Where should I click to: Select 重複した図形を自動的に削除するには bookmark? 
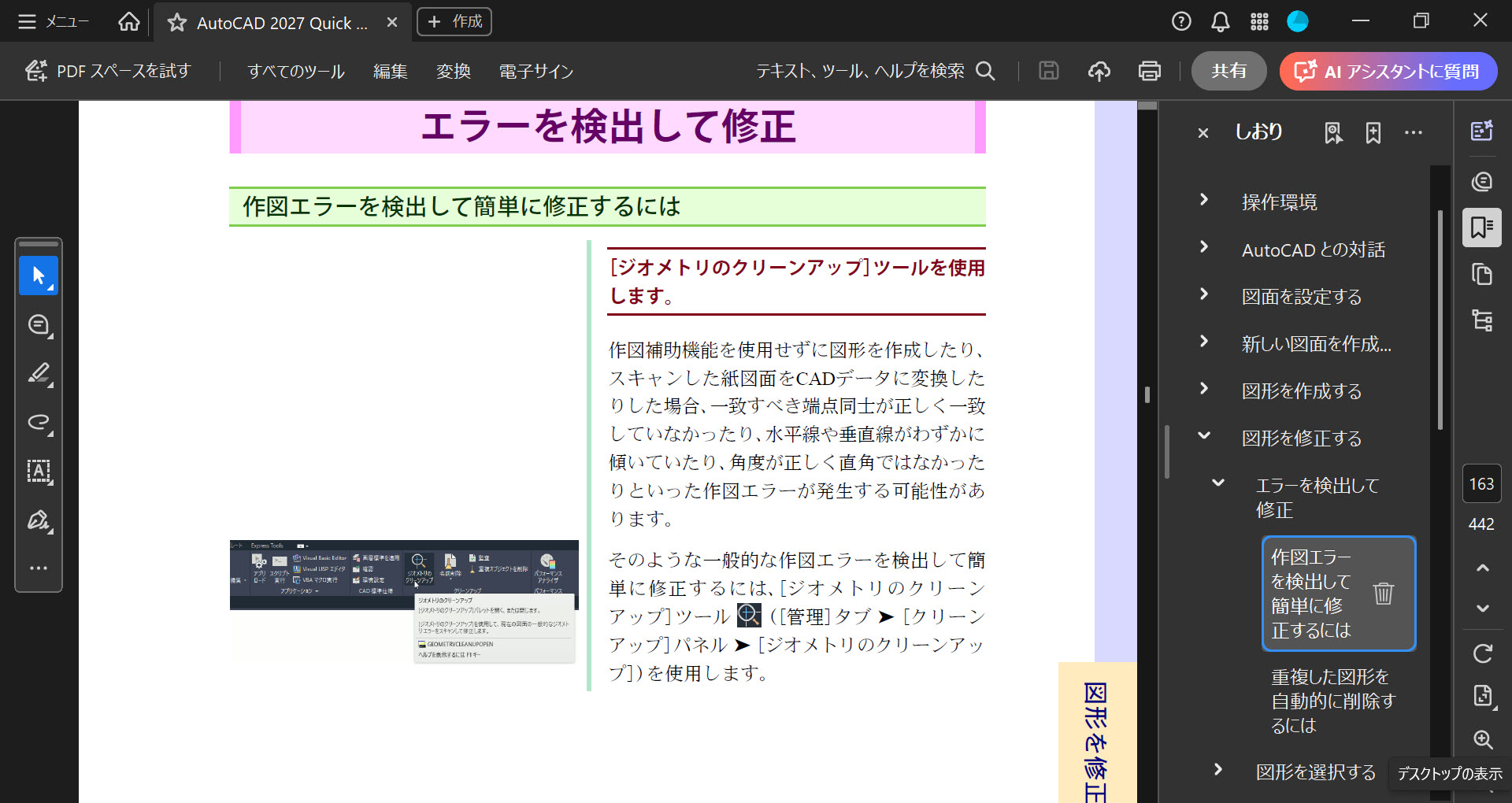[x=1333, y=701]
